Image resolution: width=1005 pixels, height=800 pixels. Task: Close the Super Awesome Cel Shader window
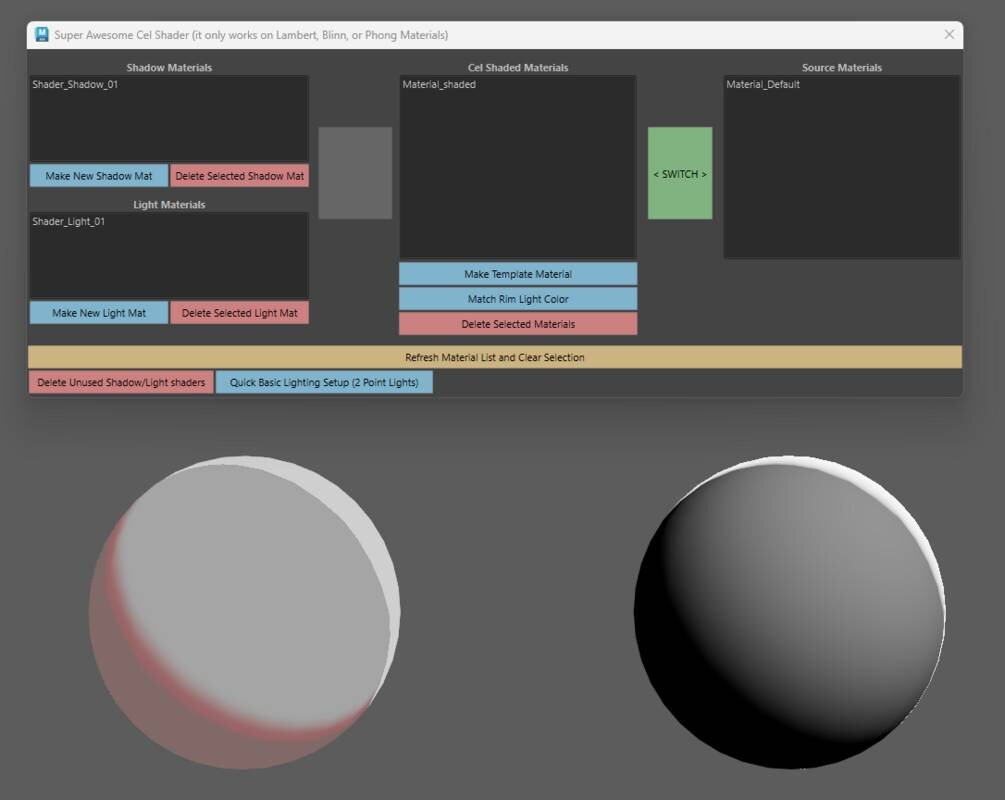949,35
